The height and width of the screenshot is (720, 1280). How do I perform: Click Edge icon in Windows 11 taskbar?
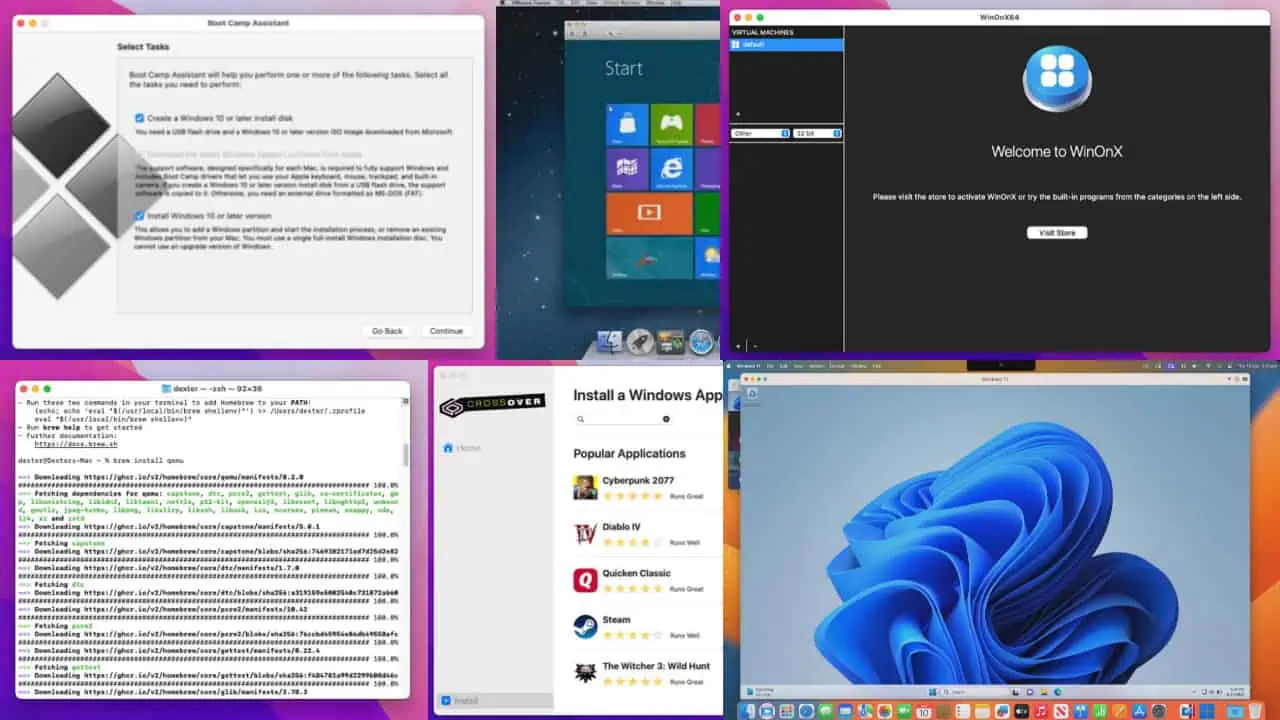[x=1057, y=692]
